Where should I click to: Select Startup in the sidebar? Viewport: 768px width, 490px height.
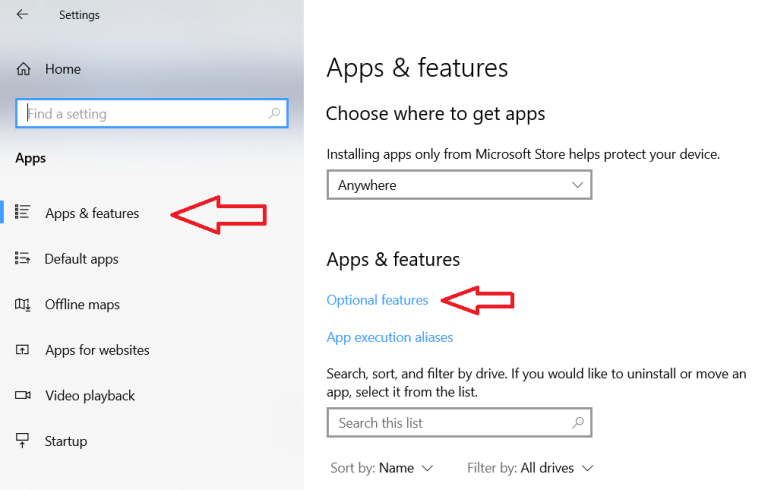65,441
